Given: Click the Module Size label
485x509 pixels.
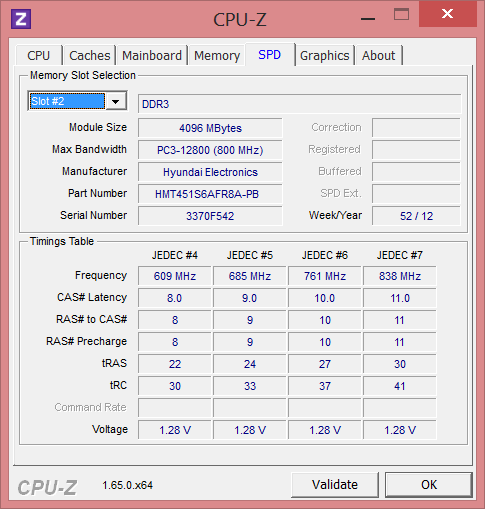Looking at the screenshot, I should coord(98,127).
